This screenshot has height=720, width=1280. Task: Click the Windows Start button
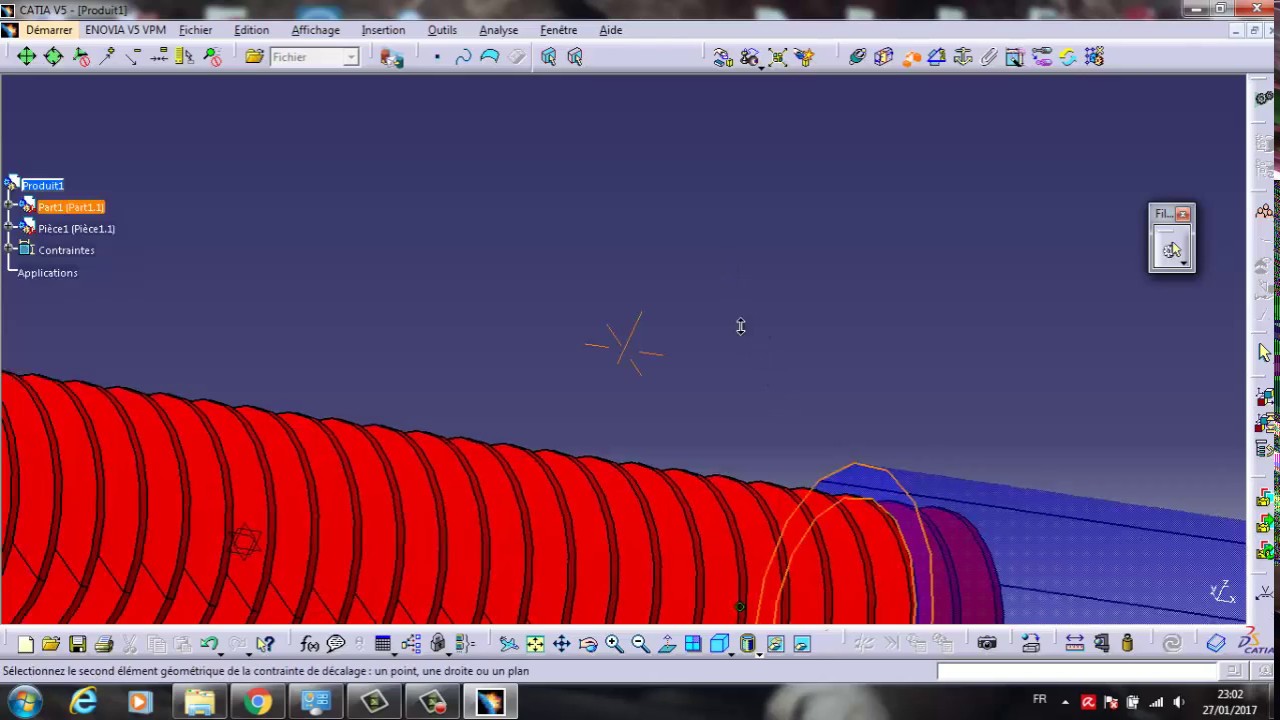coord(24,702)
